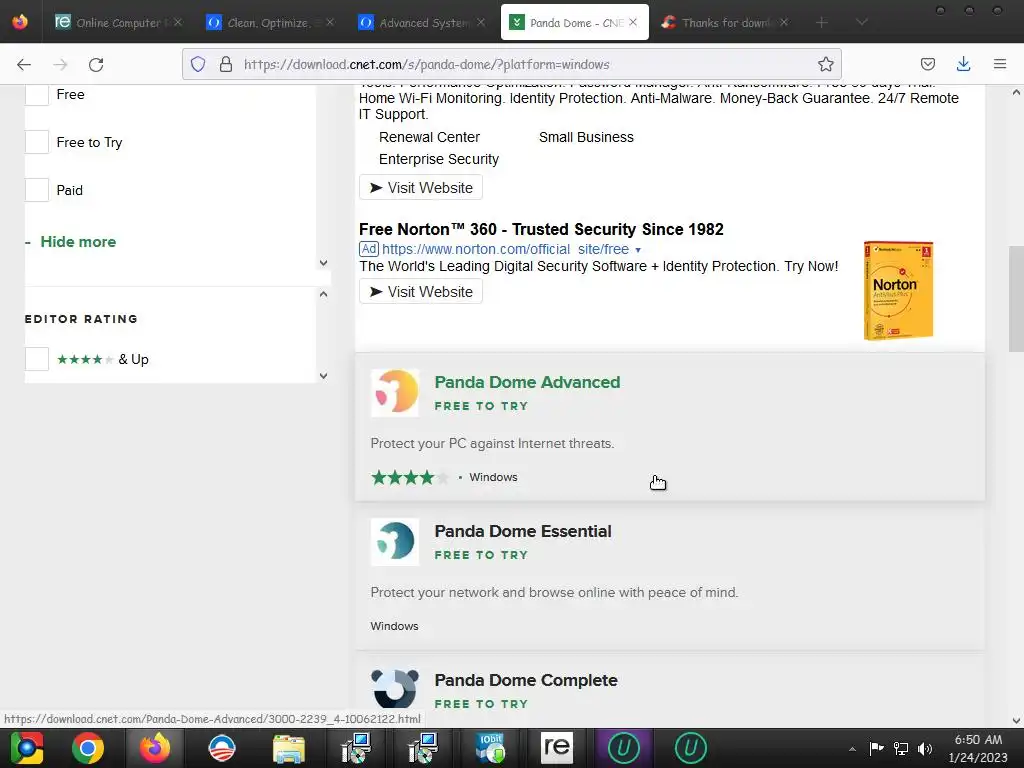Open Panda Dome Essential title link
The width and height of the screenshot is (1024, 768).
[x=523, y=531]
